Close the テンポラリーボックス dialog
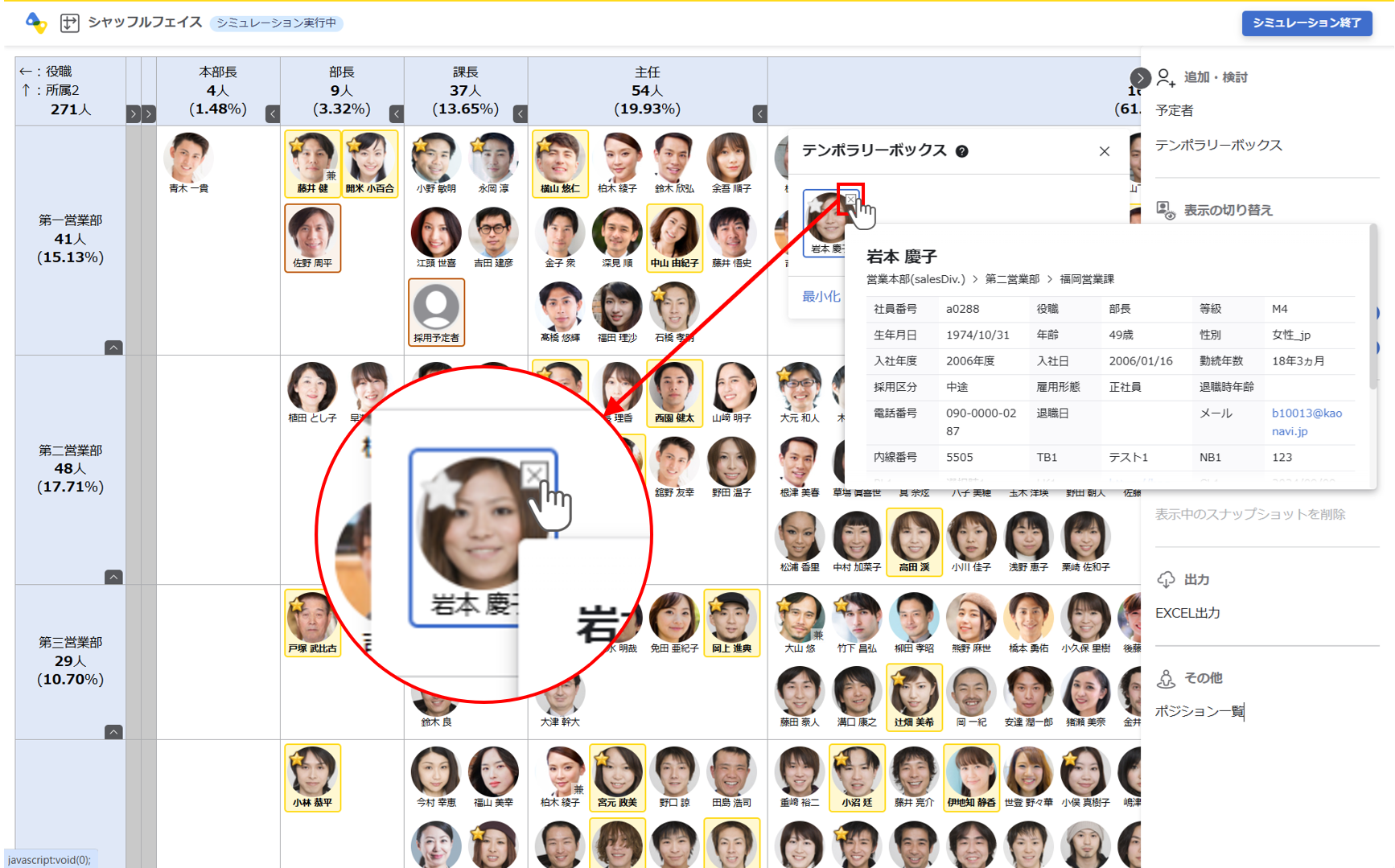1395x868 pixels. click(1104, 151)
